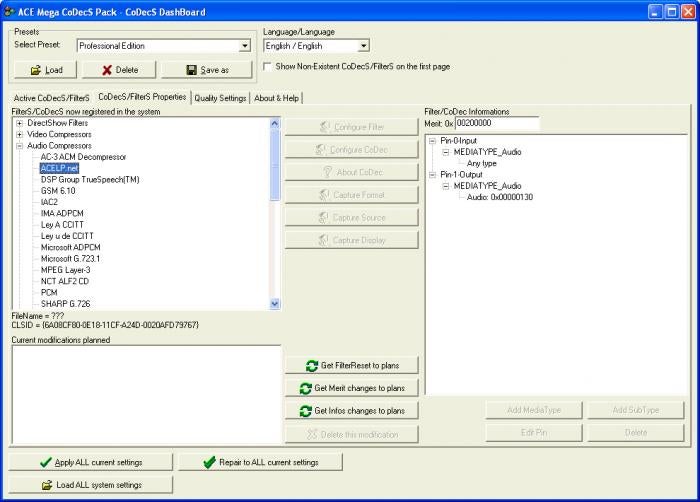Click Get Infos changes to plans

352,410
